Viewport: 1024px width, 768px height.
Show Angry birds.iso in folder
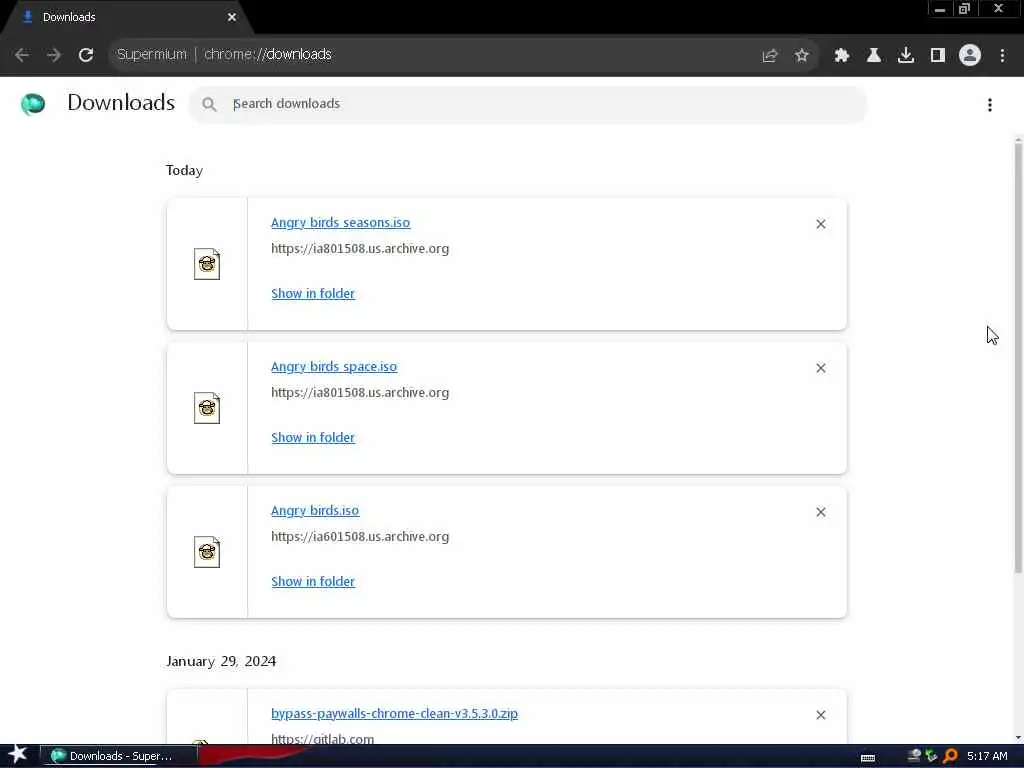(x=313, y=581)
